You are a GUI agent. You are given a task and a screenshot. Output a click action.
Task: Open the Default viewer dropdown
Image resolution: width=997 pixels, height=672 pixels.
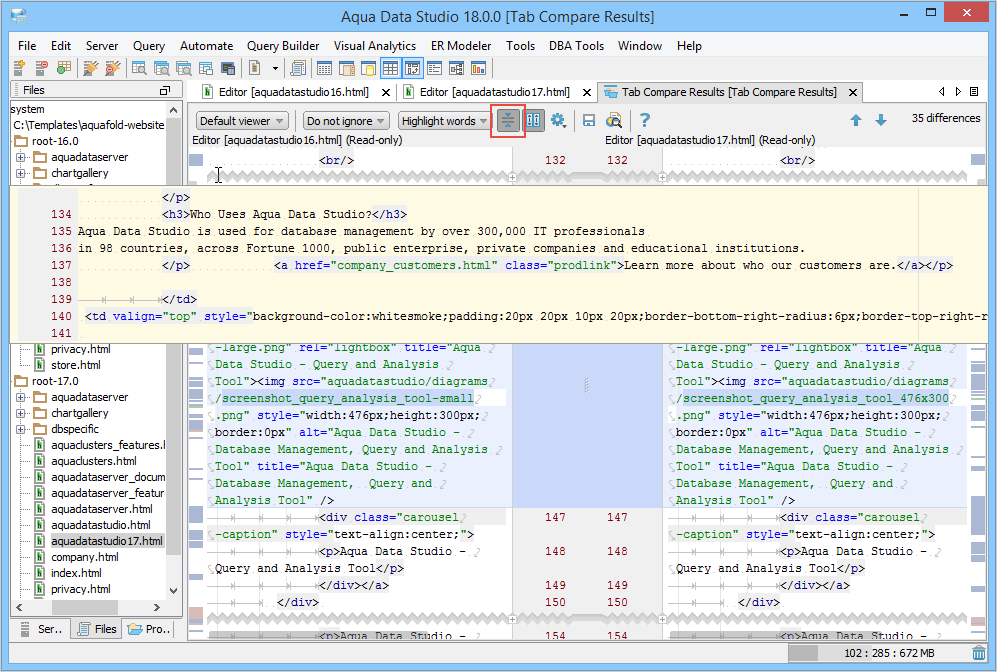(243, 121)
